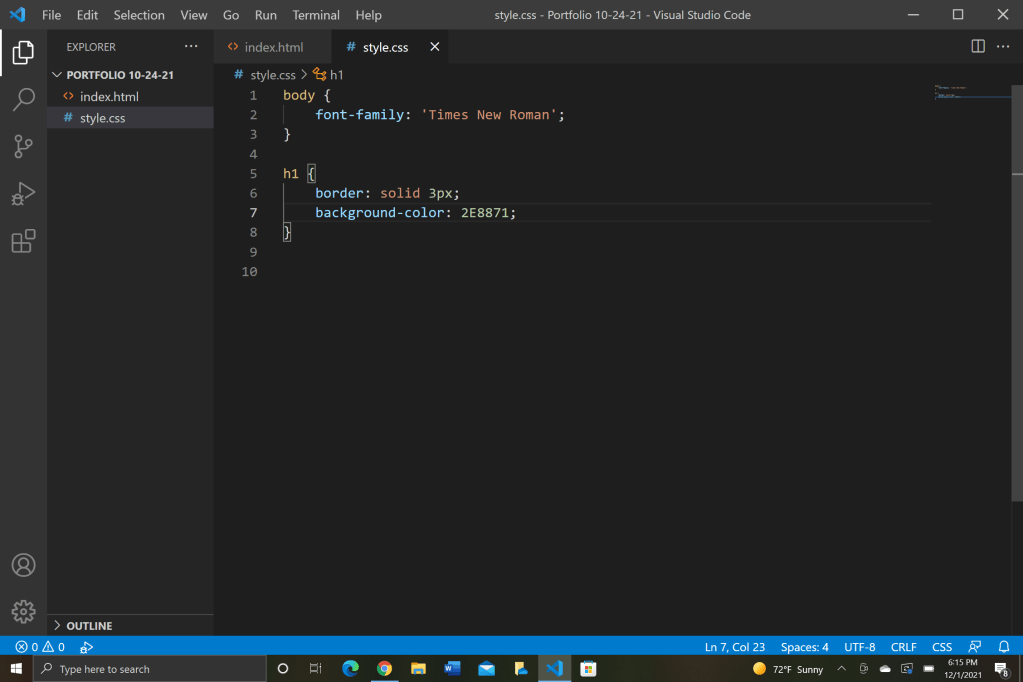Open the Source Control view

[x=23, y=146]
